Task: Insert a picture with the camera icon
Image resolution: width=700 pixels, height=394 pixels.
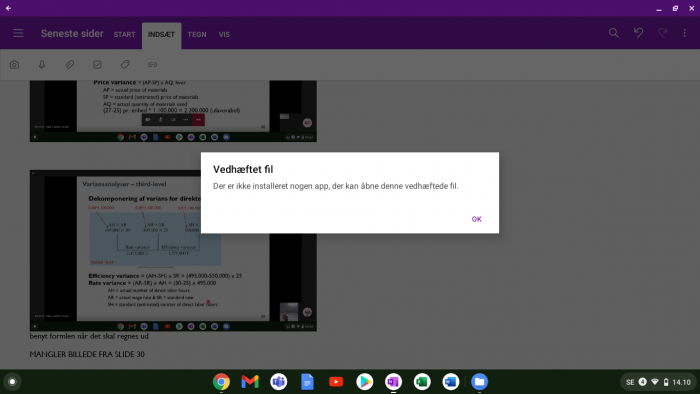Action: click(14, 65)
